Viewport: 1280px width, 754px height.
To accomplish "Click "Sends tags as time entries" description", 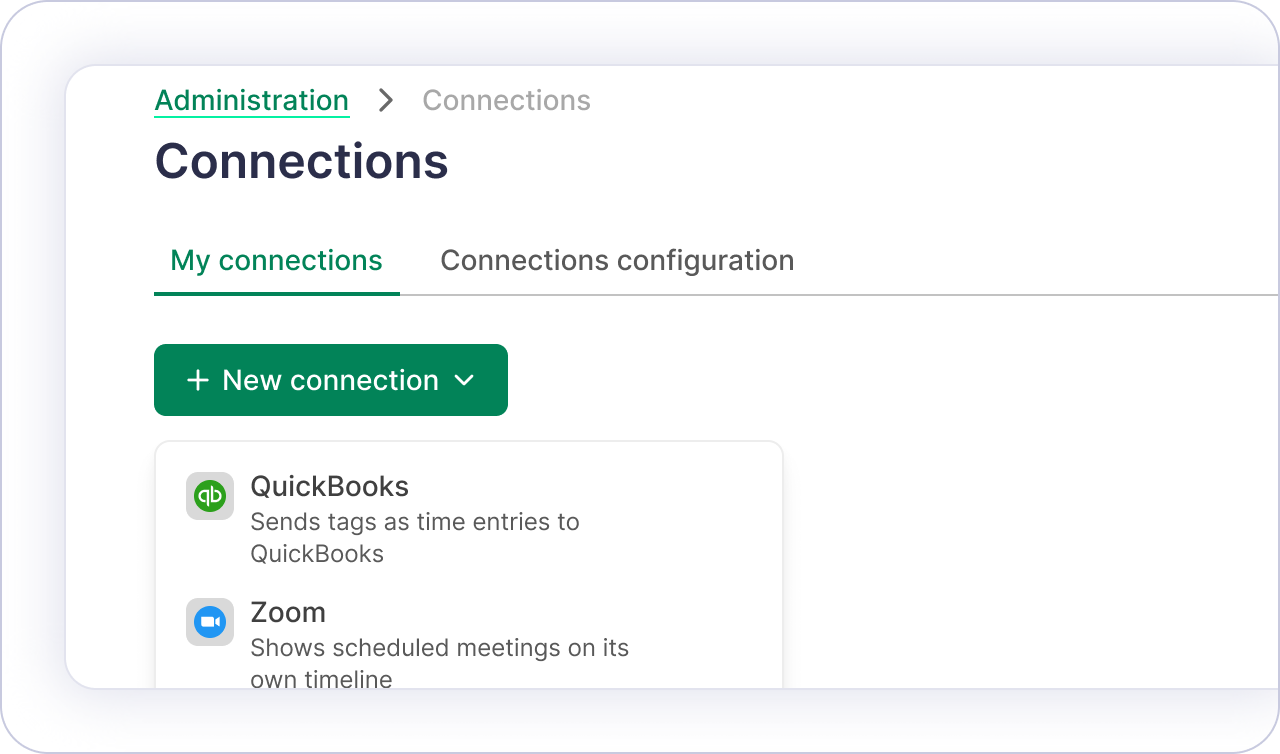I will click(414, 522).
